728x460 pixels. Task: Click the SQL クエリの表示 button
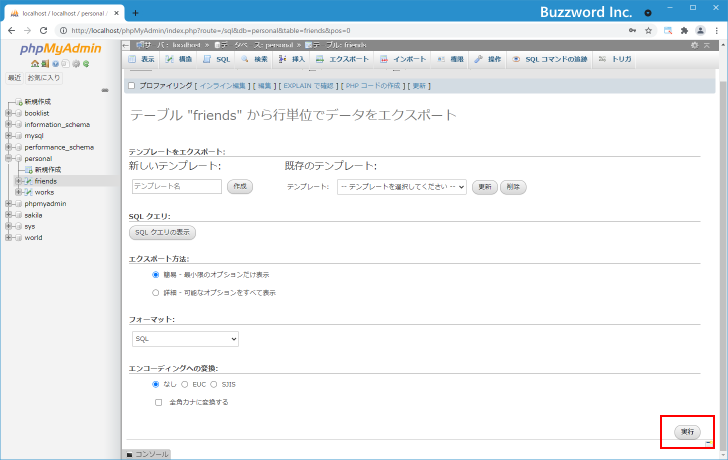click(162, 233)
